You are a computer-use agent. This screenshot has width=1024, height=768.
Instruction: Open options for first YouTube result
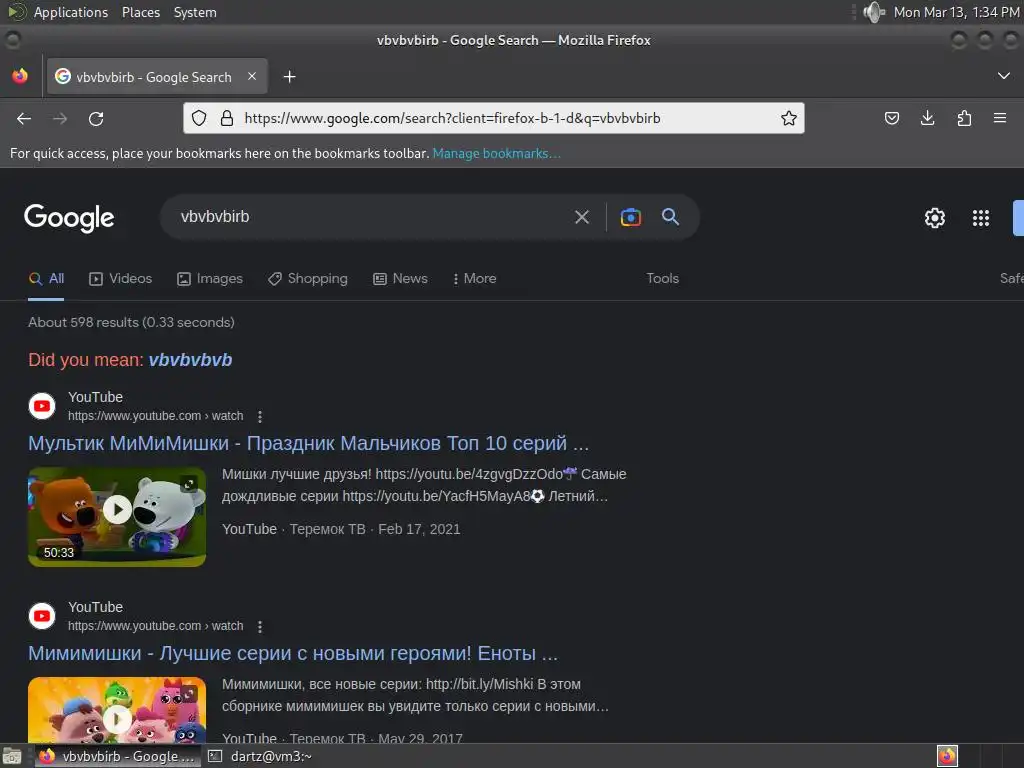tap(260, 417)
